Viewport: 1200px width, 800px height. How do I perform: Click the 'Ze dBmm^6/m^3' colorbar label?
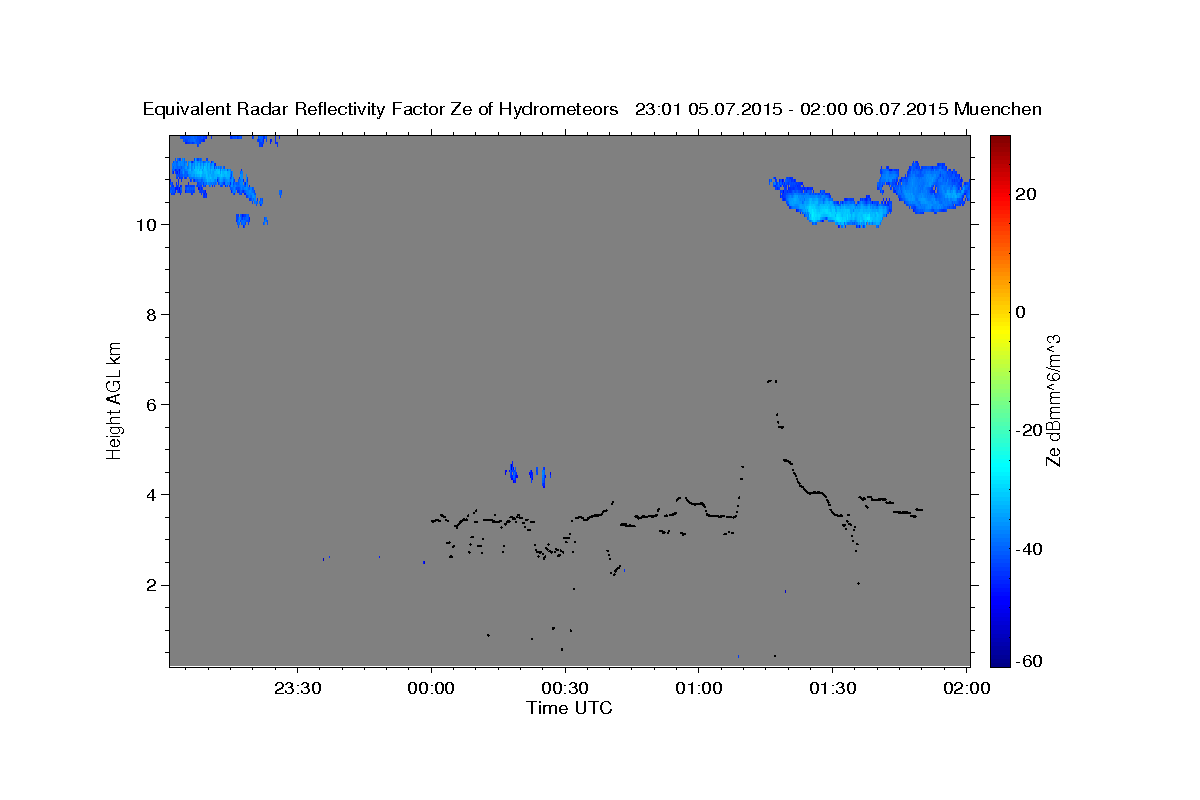(x=1053, y=400)
